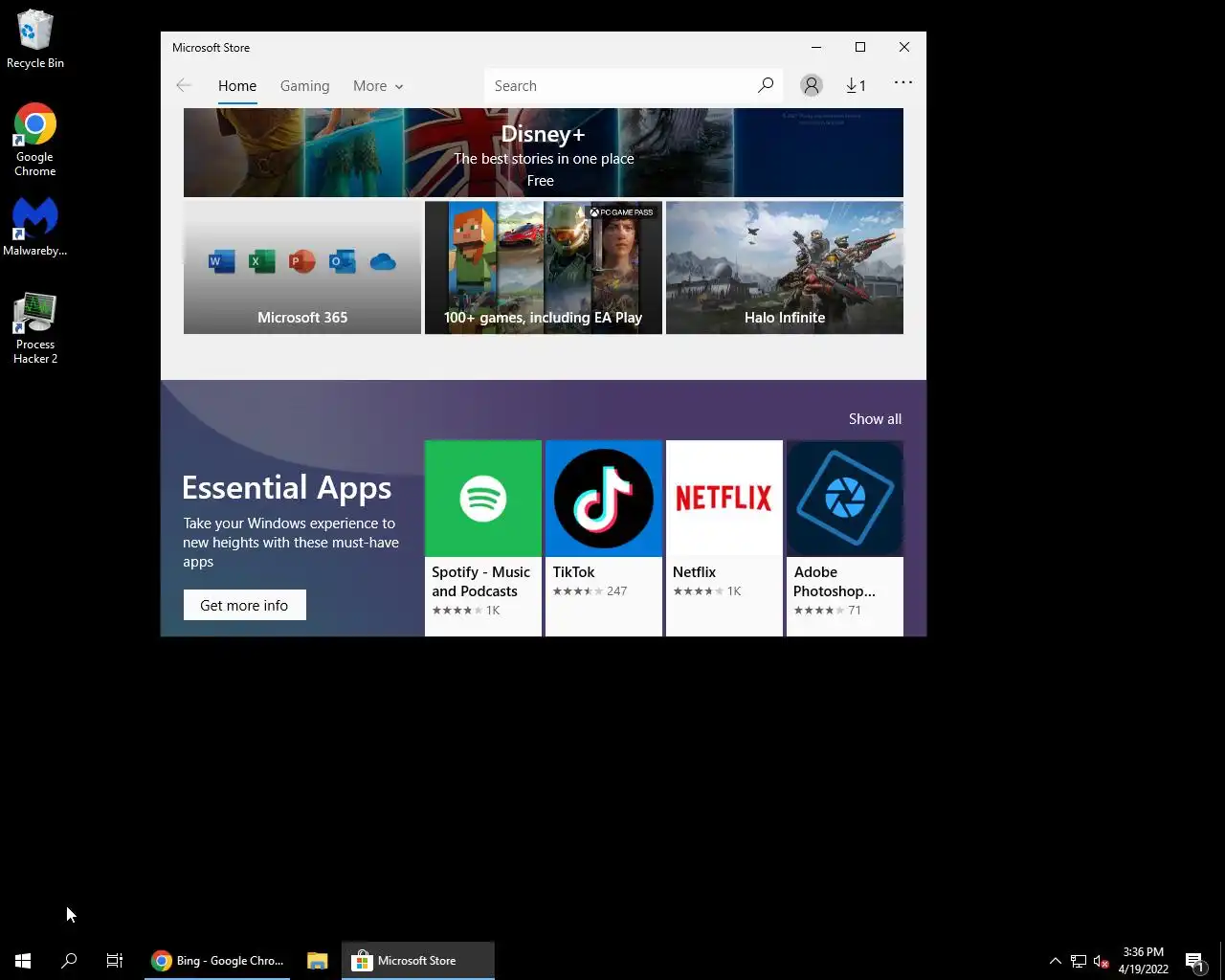Click the muted volume tray icon
Screen dimensions: 1225x980
1101,961
